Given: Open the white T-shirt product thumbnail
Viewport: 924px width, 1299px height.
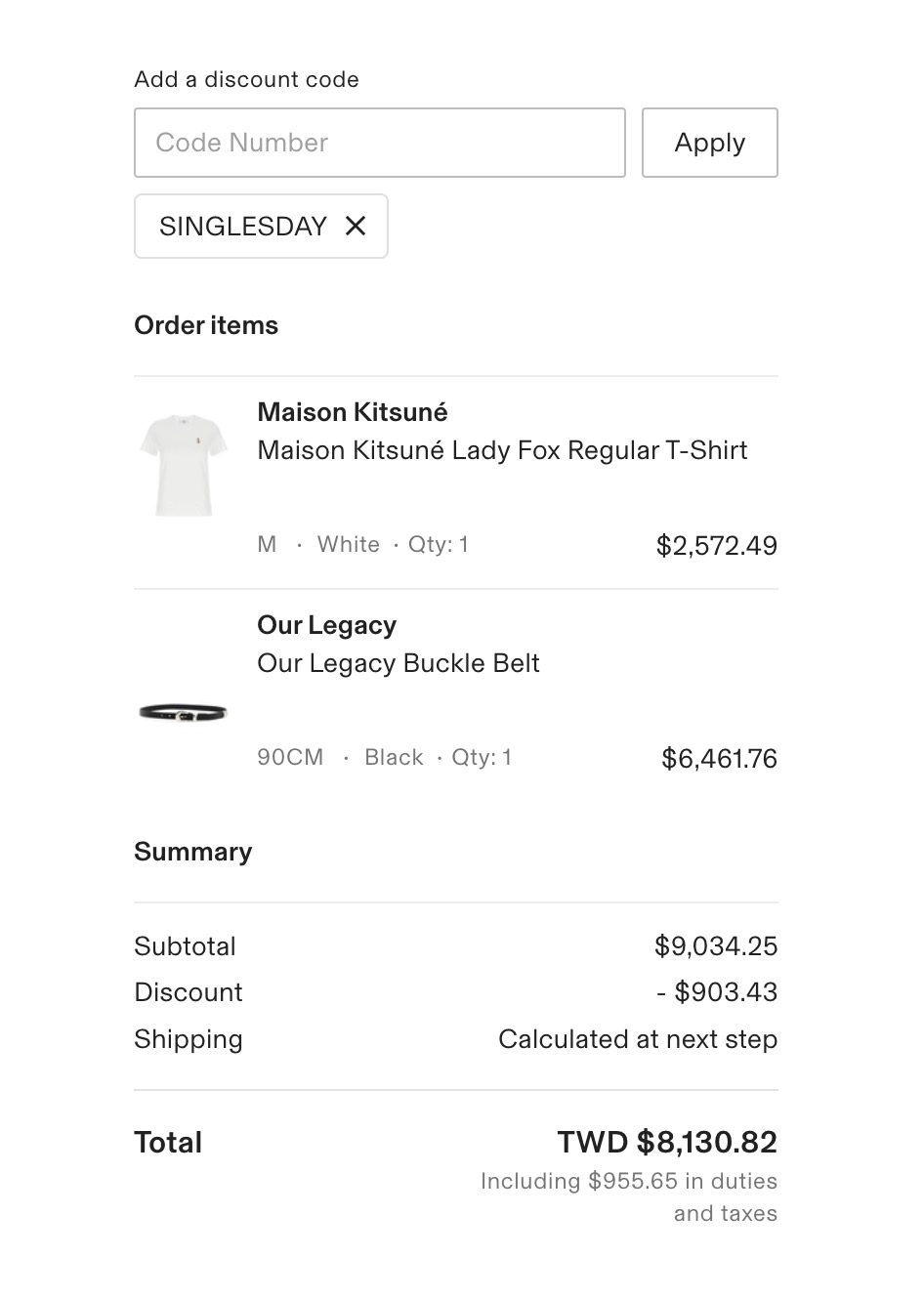Looking at the screenshot, I should pyautogui.click(x=184, y=465).
